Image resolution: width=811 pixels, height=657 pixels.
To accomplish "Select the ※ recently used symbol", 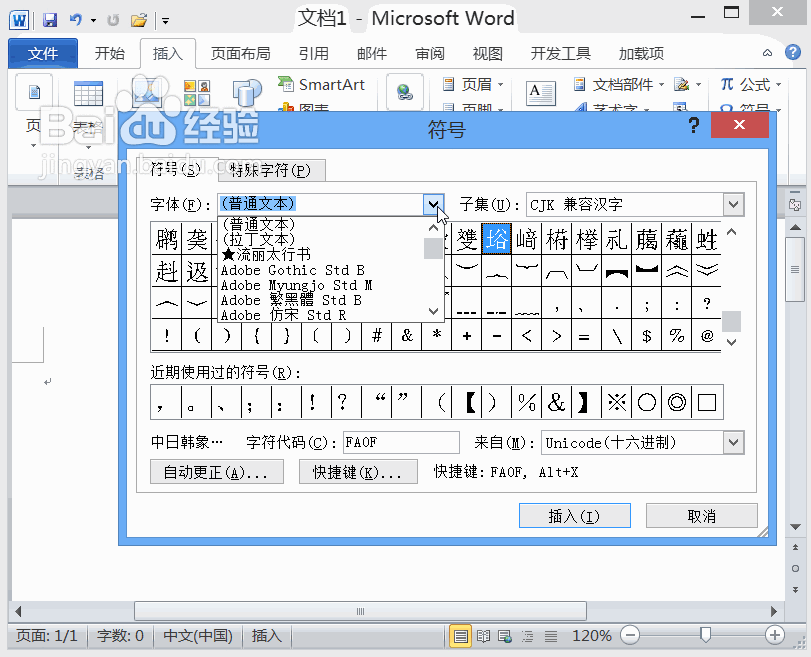I will pyautogui.click(x=617, y=402).
